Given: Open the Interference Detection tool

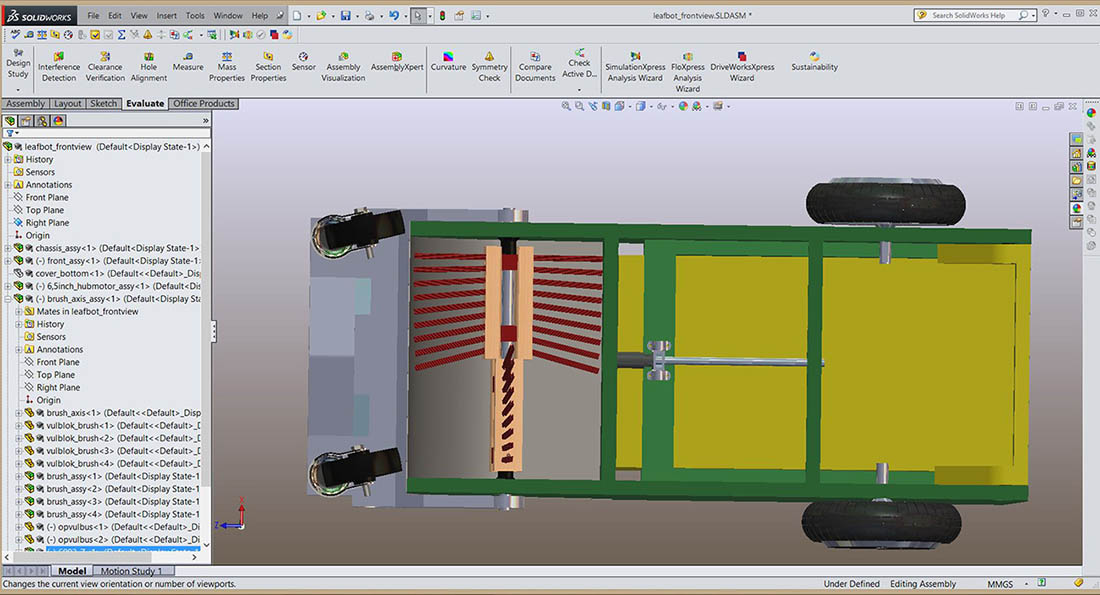Looking at the screenshot, I should point(59,67).
